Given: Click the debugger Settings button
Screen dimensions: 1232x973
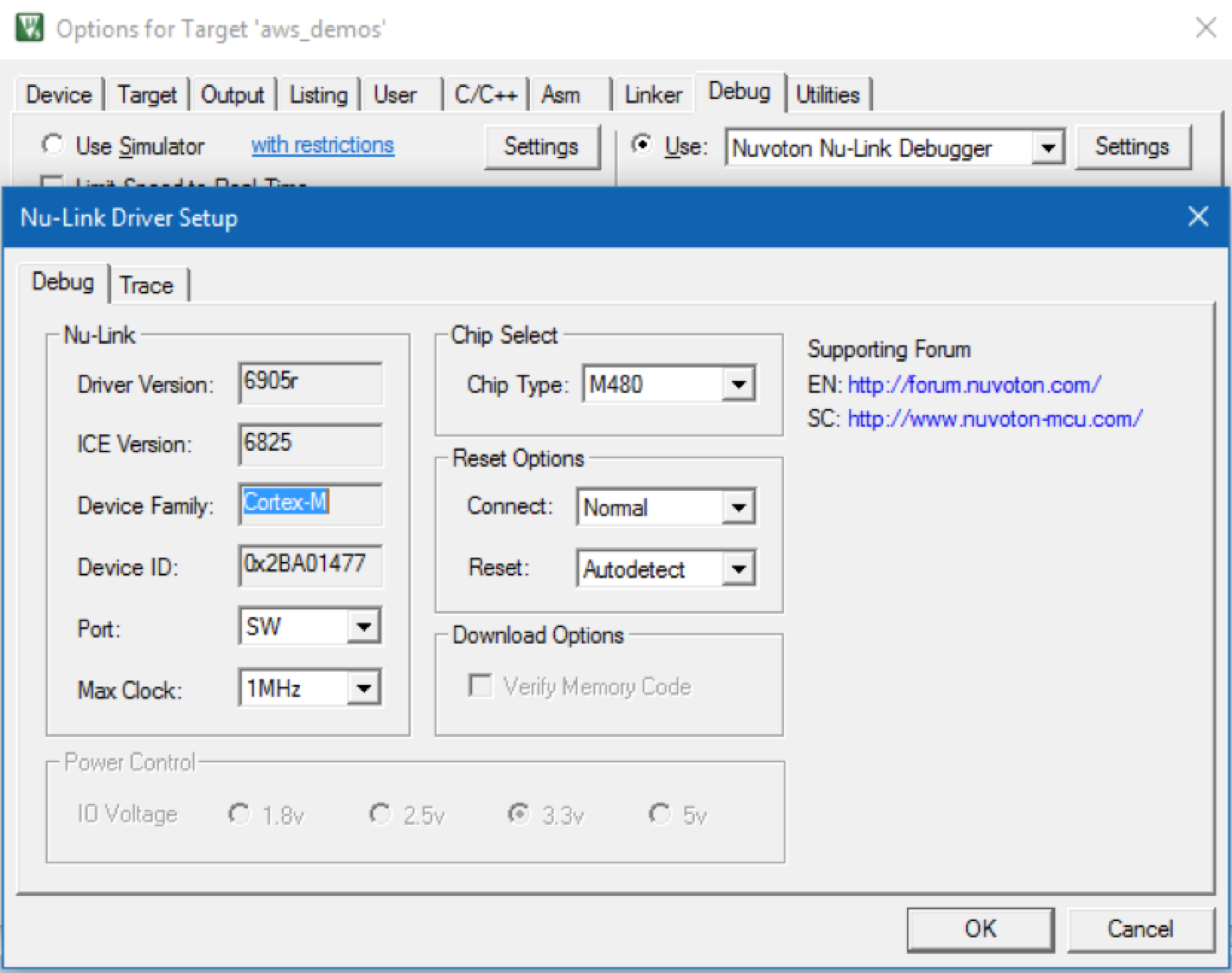Looking at the screenshot, I should pyautogui.click(x=1133, y=147).
